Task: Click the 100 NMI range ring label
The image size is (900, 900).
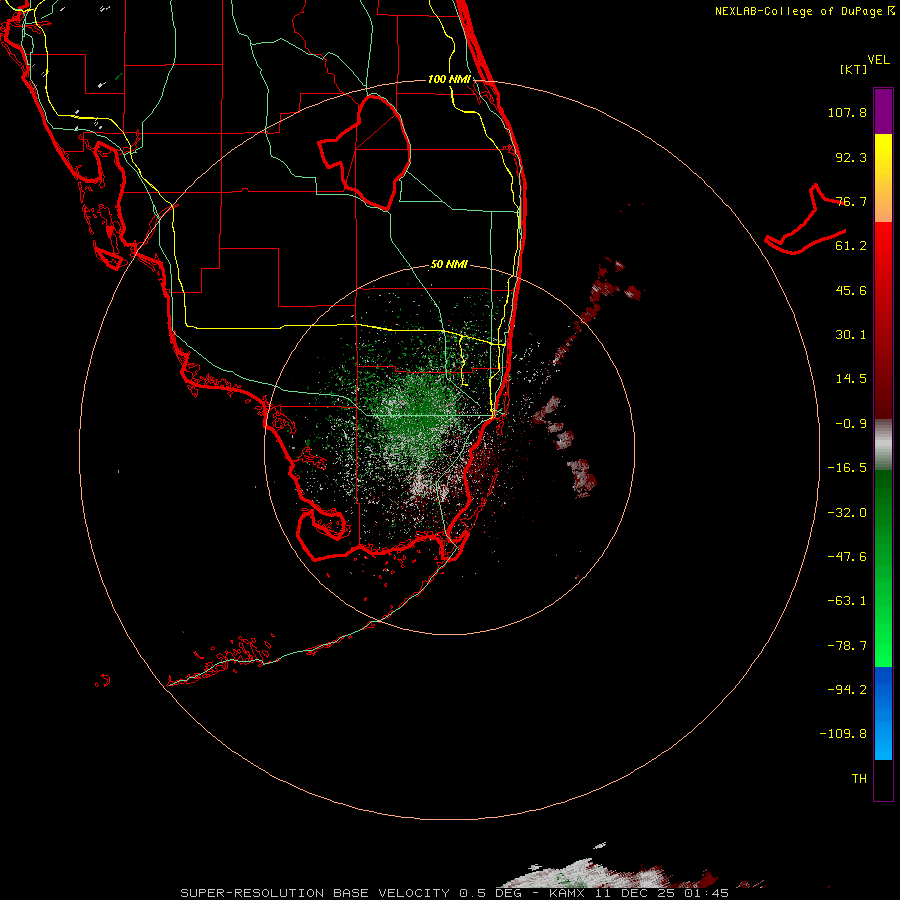Action: (449, 79)
